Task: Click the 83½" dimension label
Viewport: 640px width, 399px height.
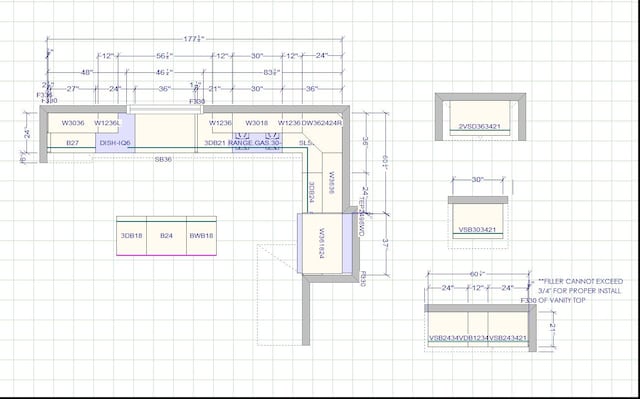Action: click(x=271, y=73)
